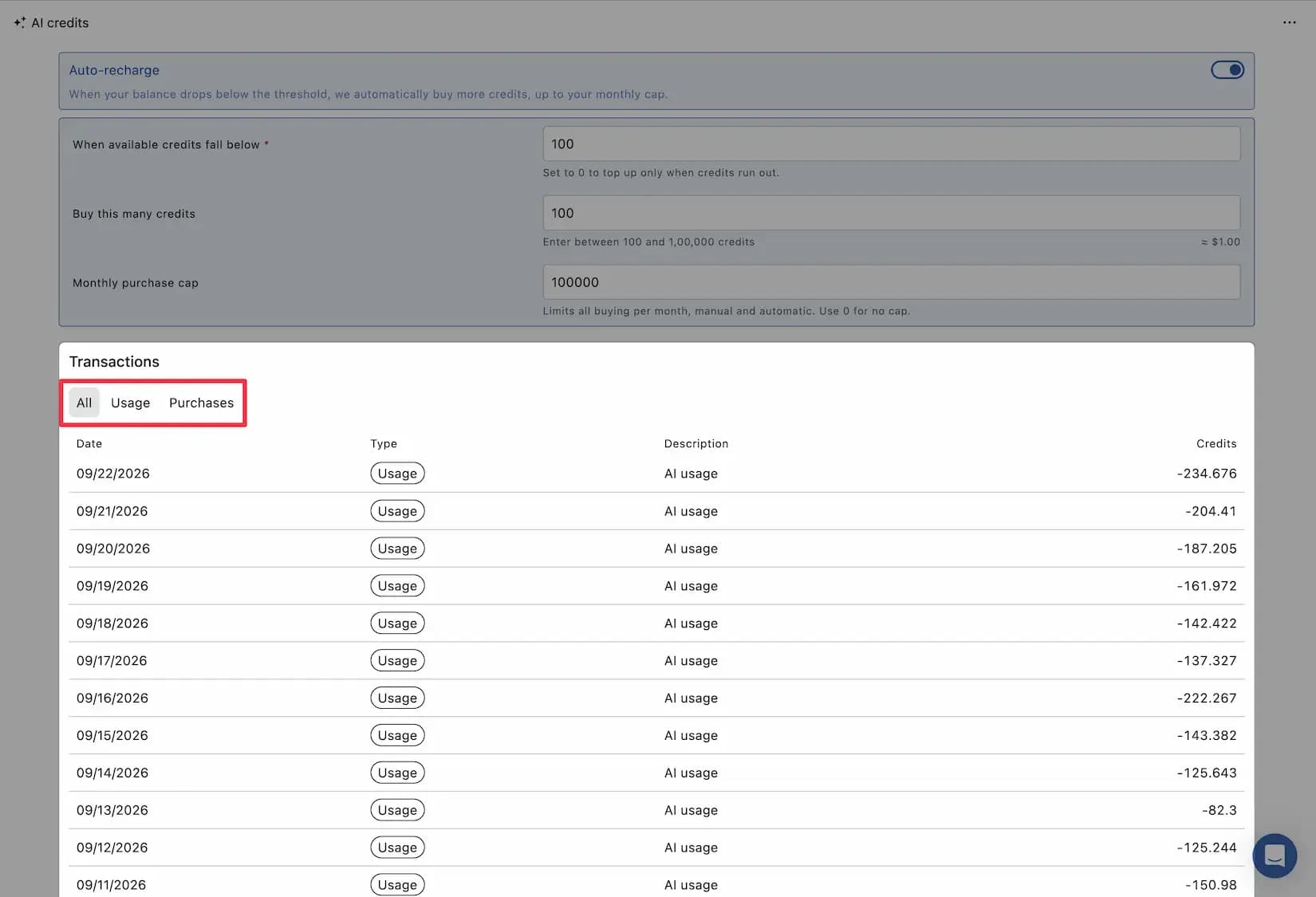This screenshot has width=1316, height=897.
Task: Select the 09/16/2026 transaction date
Action: pyautogui.click(x=112, y=698)
